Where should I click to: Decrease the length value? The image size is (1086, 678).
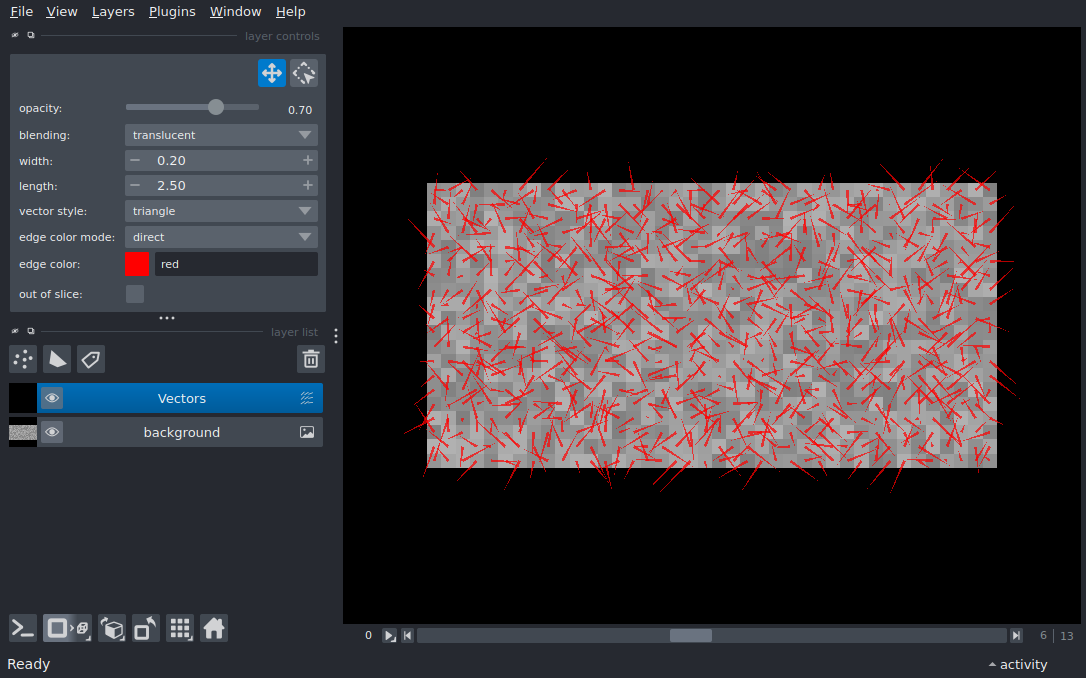tap(135, 186)
